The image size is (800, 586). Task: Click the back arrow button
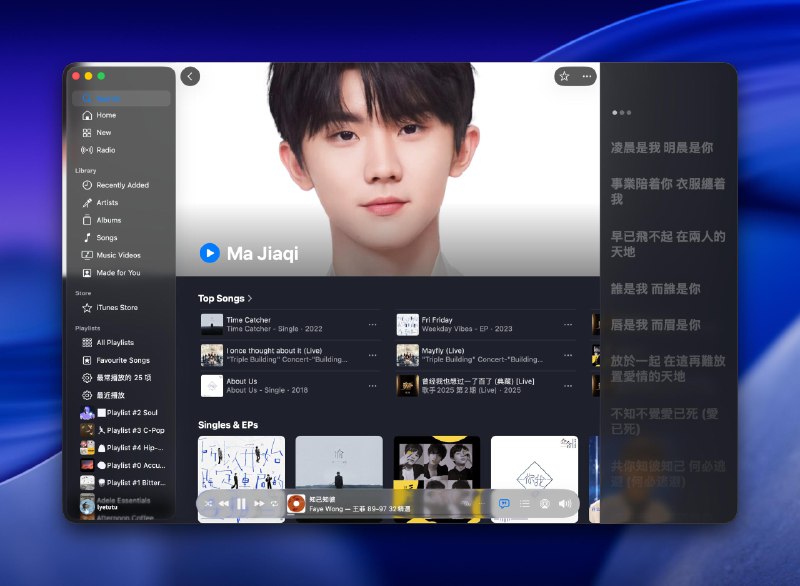click(x=190, y=76)
